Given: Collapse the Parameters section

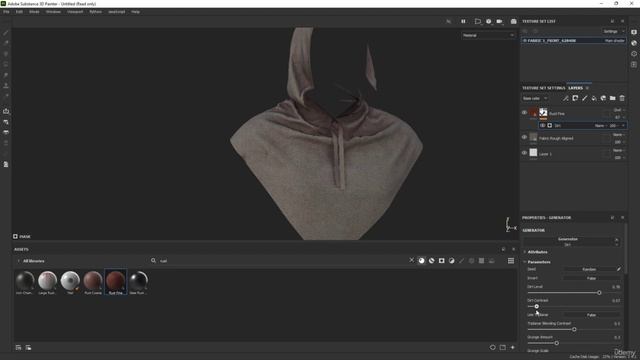Looking at the screenshot, I should (538, 262).
